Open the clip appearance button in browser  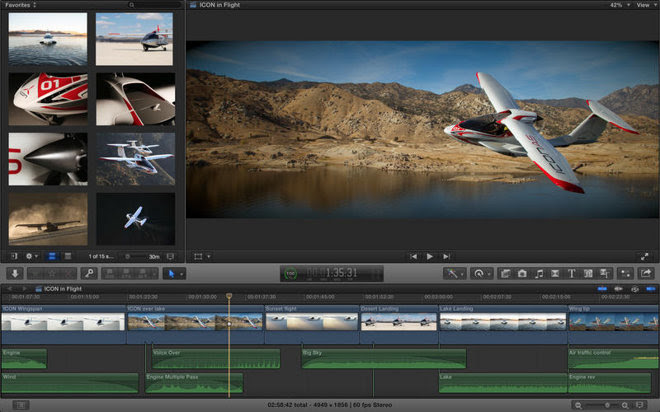coord(170,256)
